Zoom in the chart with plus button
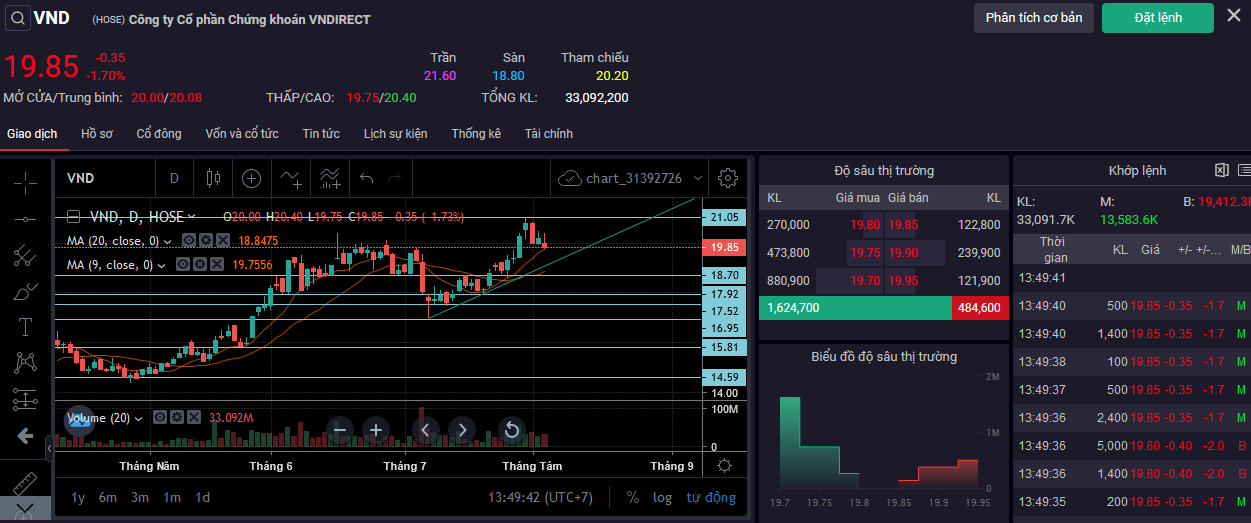The height and width of the screenshot is (523, 1251). click(376, 431)
